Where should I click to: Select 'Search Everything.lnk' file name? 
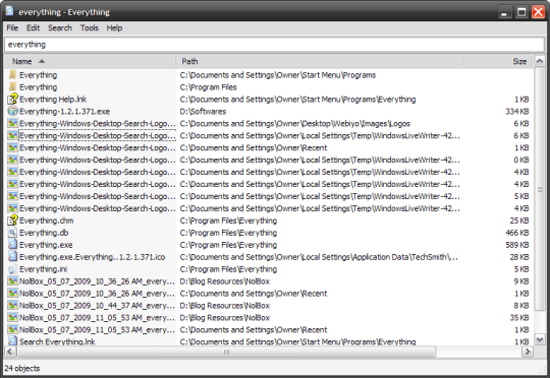pyautogui.click(x=57, y=342)
